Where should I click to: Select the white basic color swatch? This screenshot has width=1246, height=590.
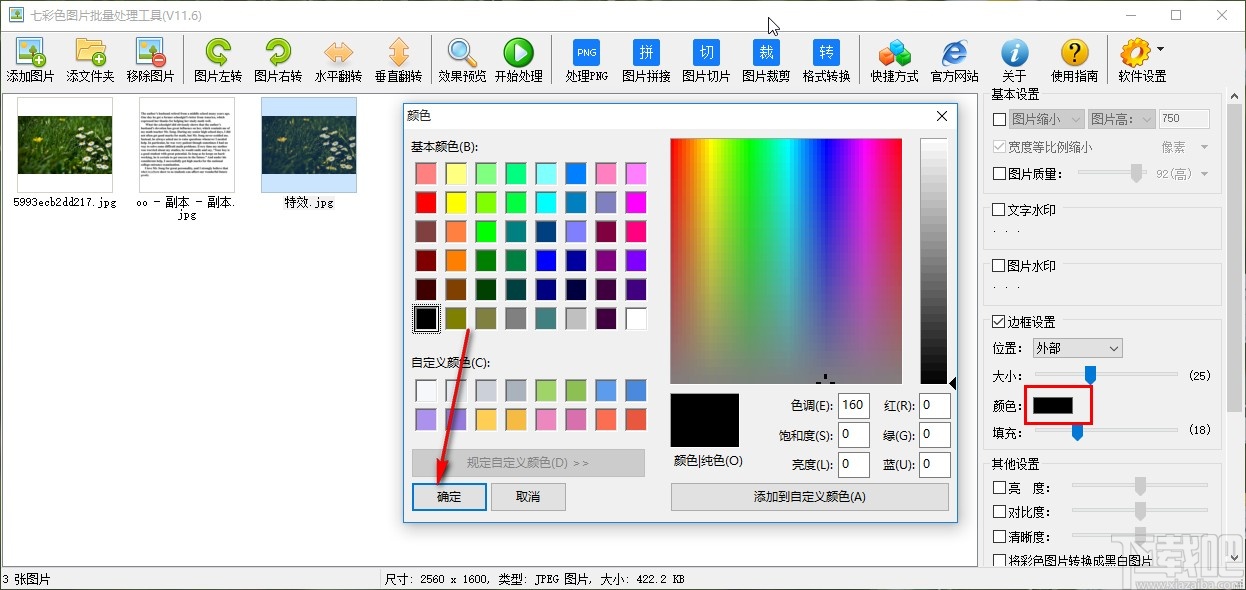(x=636, y=319)
